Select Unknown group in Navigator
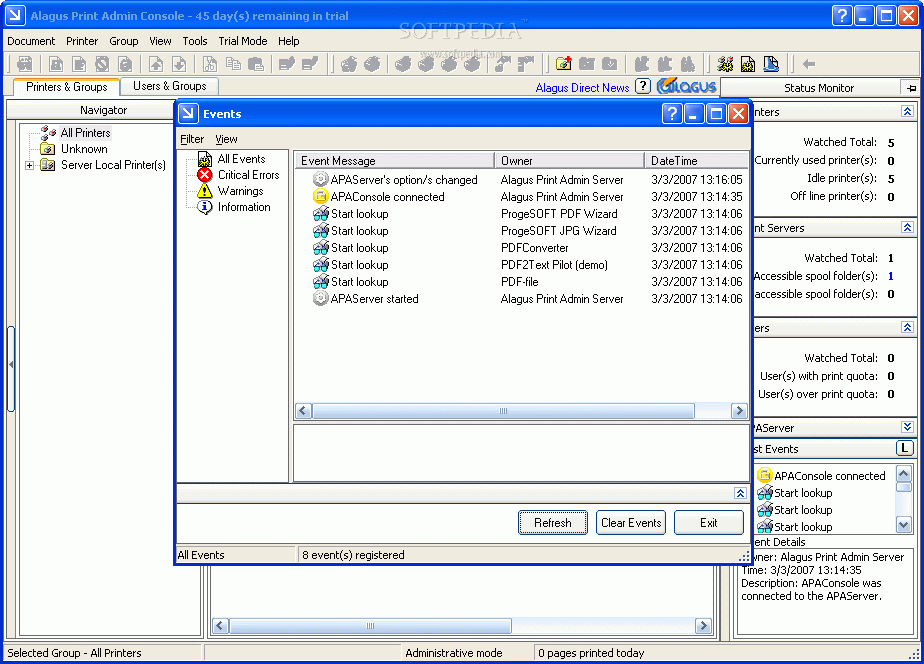 (x=84, y=149)
